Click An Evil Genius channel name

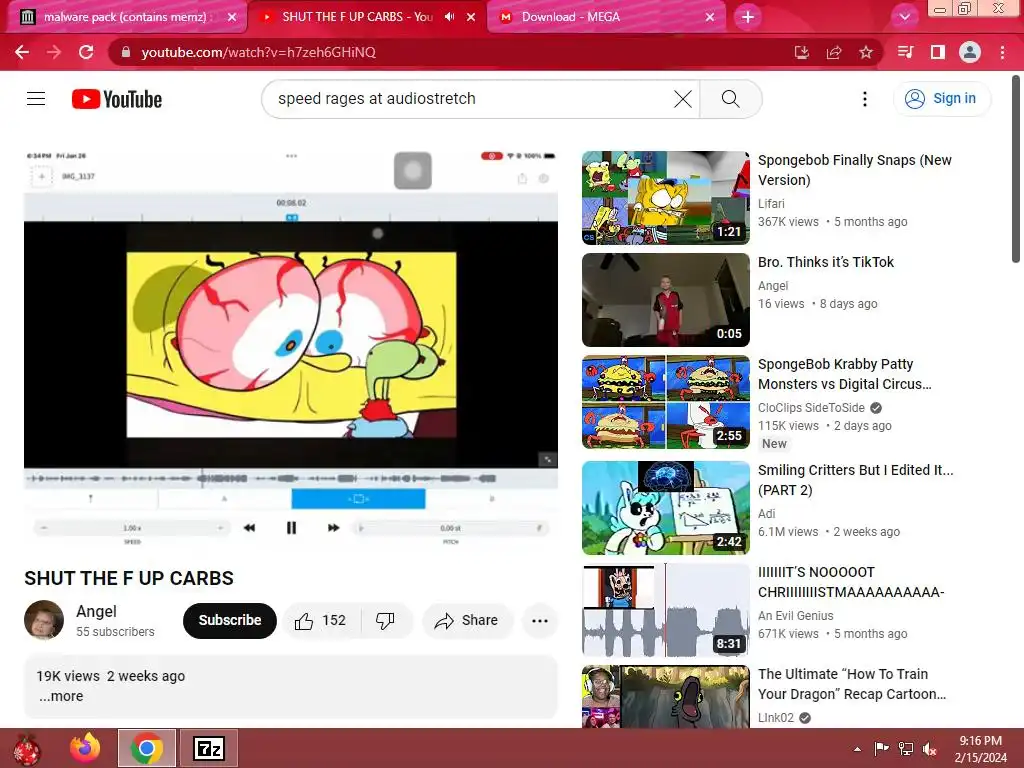(795, 616)
